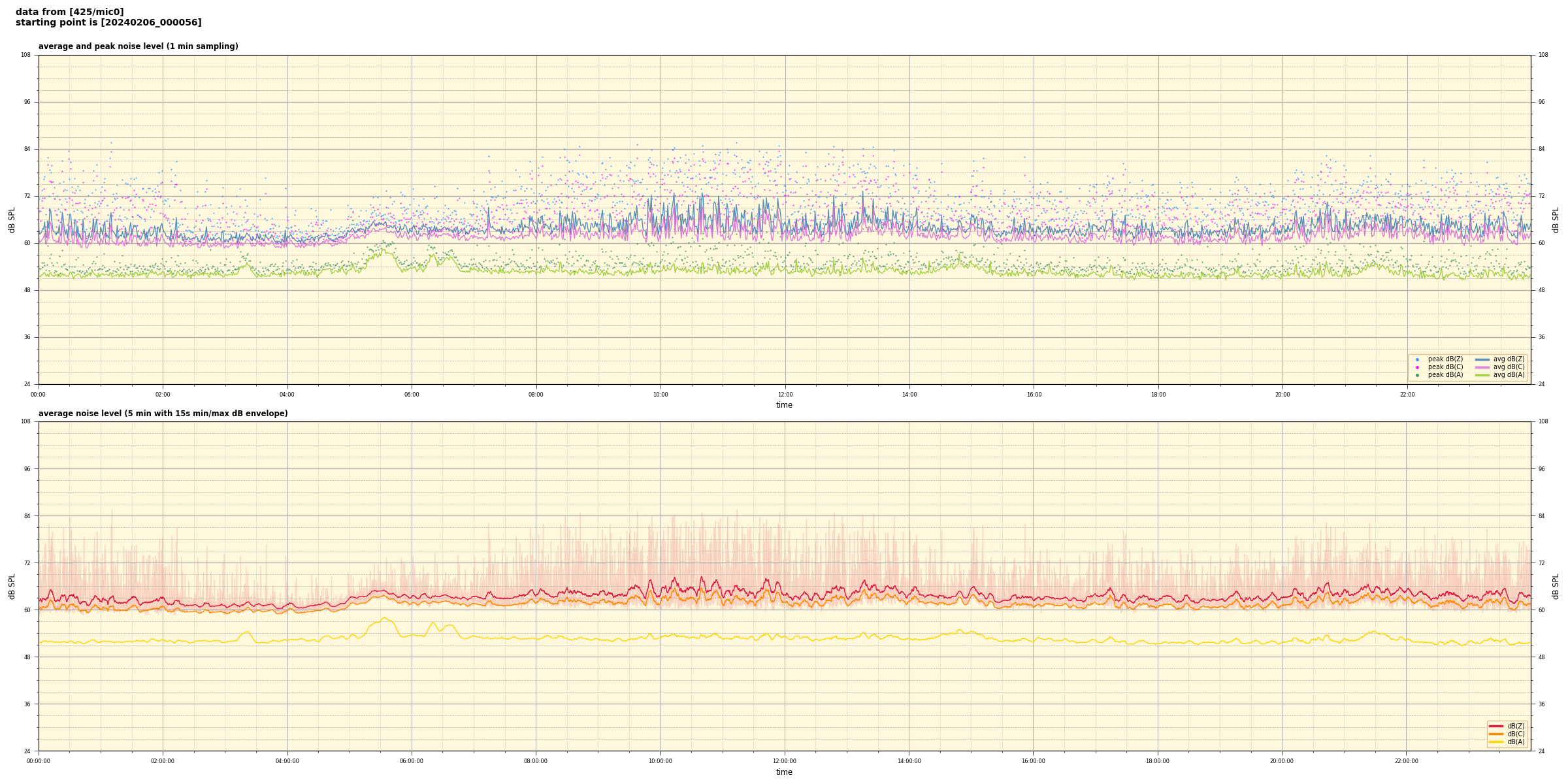This screenshot has height=784, width=1568.
Task: Click the 18:00:00 tick on bottom chart
Action: 1158,761
